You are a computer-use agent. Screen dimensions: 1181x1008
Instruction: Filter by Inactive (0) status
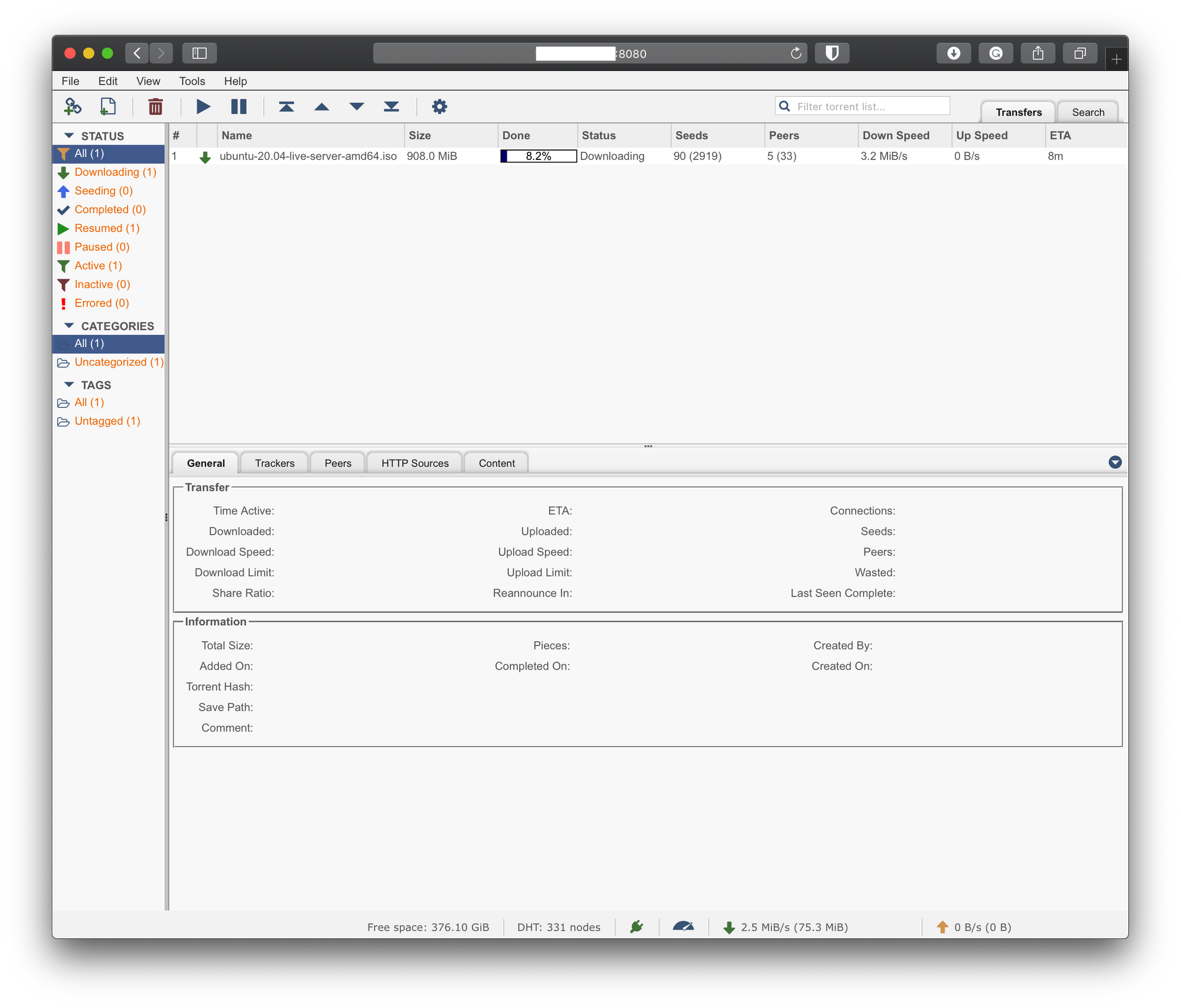point(109,285)
